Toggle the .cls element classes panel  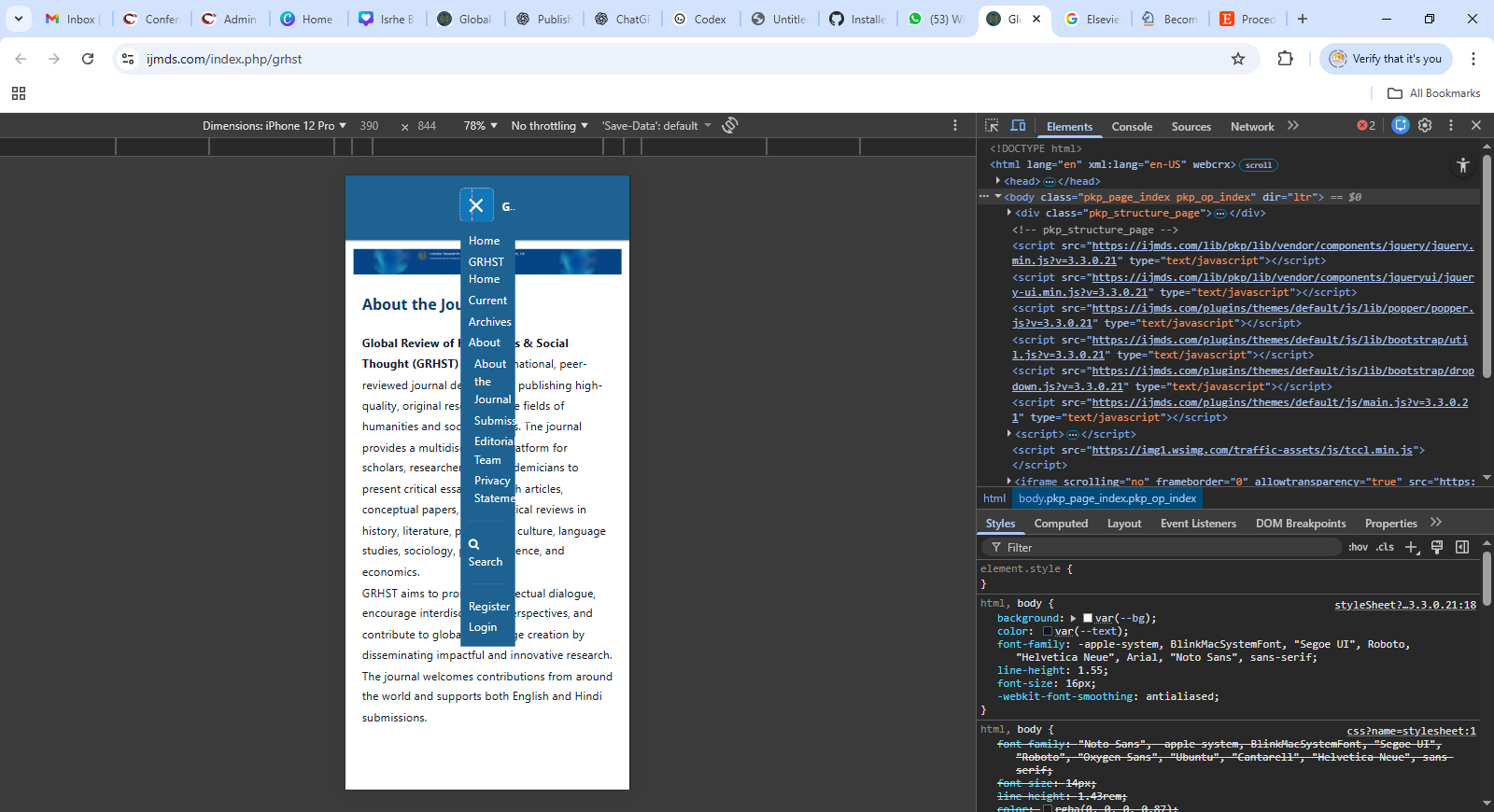tap(1385, 548)
